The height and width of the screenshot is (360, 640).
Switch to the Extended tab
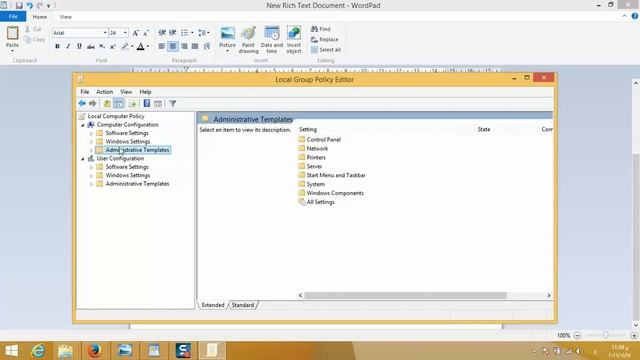pos(213,305)
